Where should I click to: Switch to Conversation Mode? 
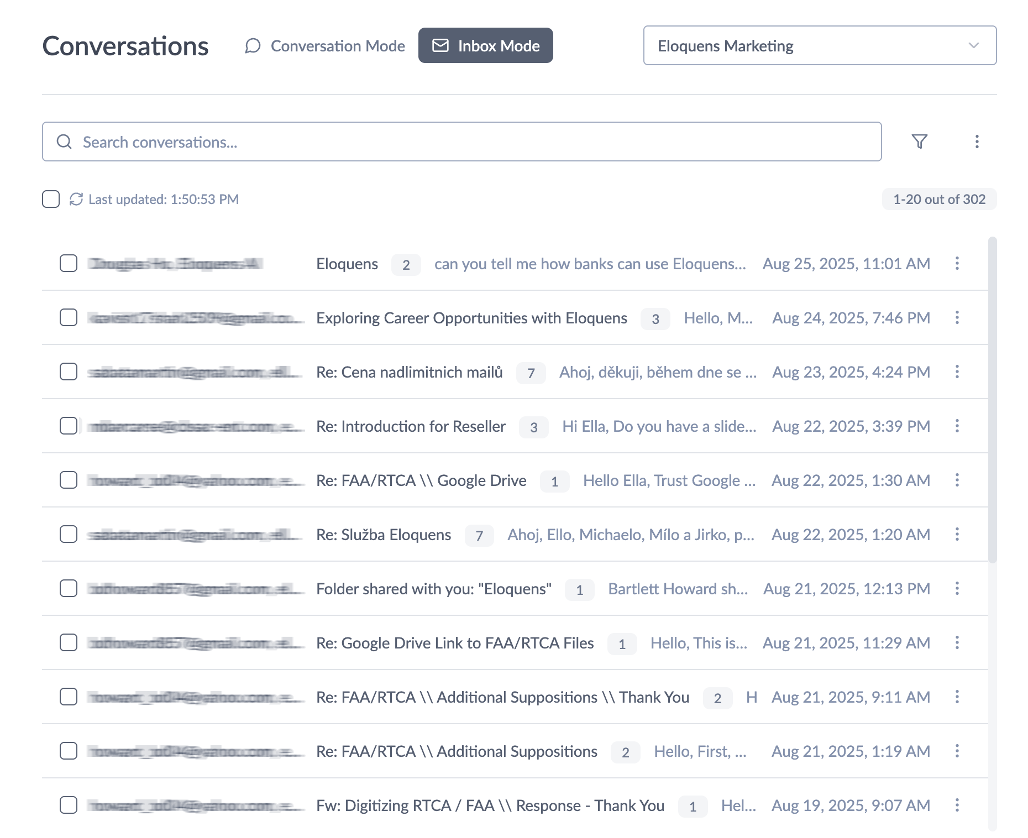pos(325,46)
